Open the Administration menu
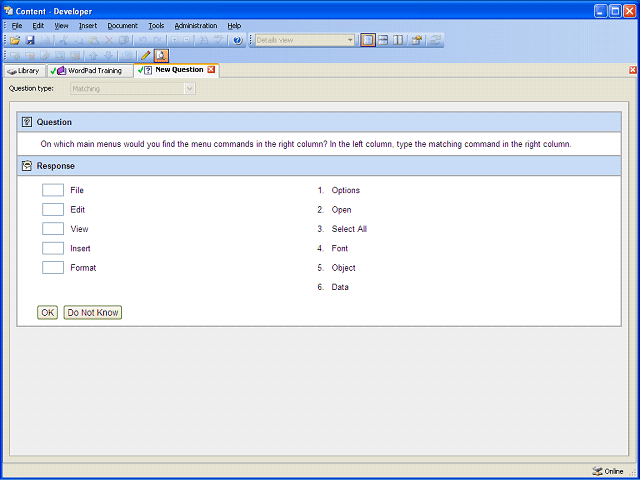 point(196,25)
